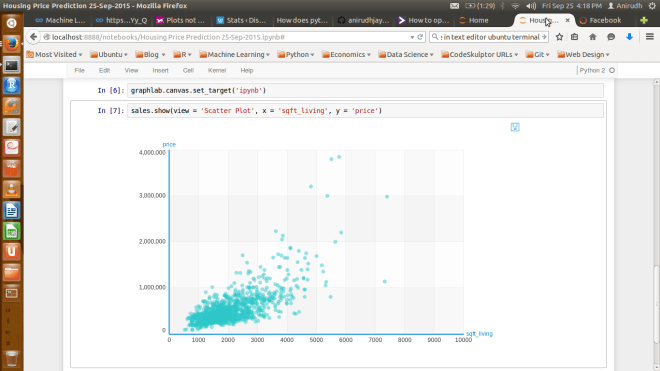This screenshot has height=371, width=660.
Task: Expand the Machine Learning bookmarks folder
Action: point(234,54)
